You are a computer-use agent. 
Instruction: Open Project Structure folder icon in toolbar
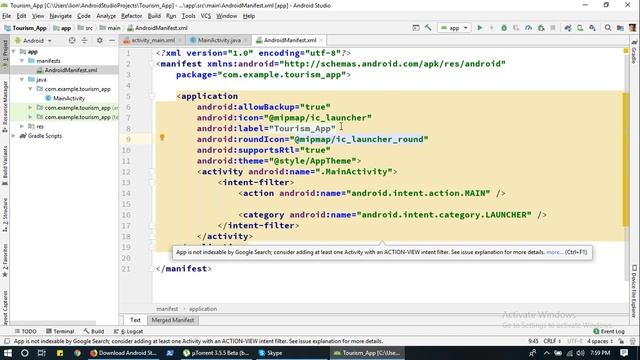pos(620,28)
